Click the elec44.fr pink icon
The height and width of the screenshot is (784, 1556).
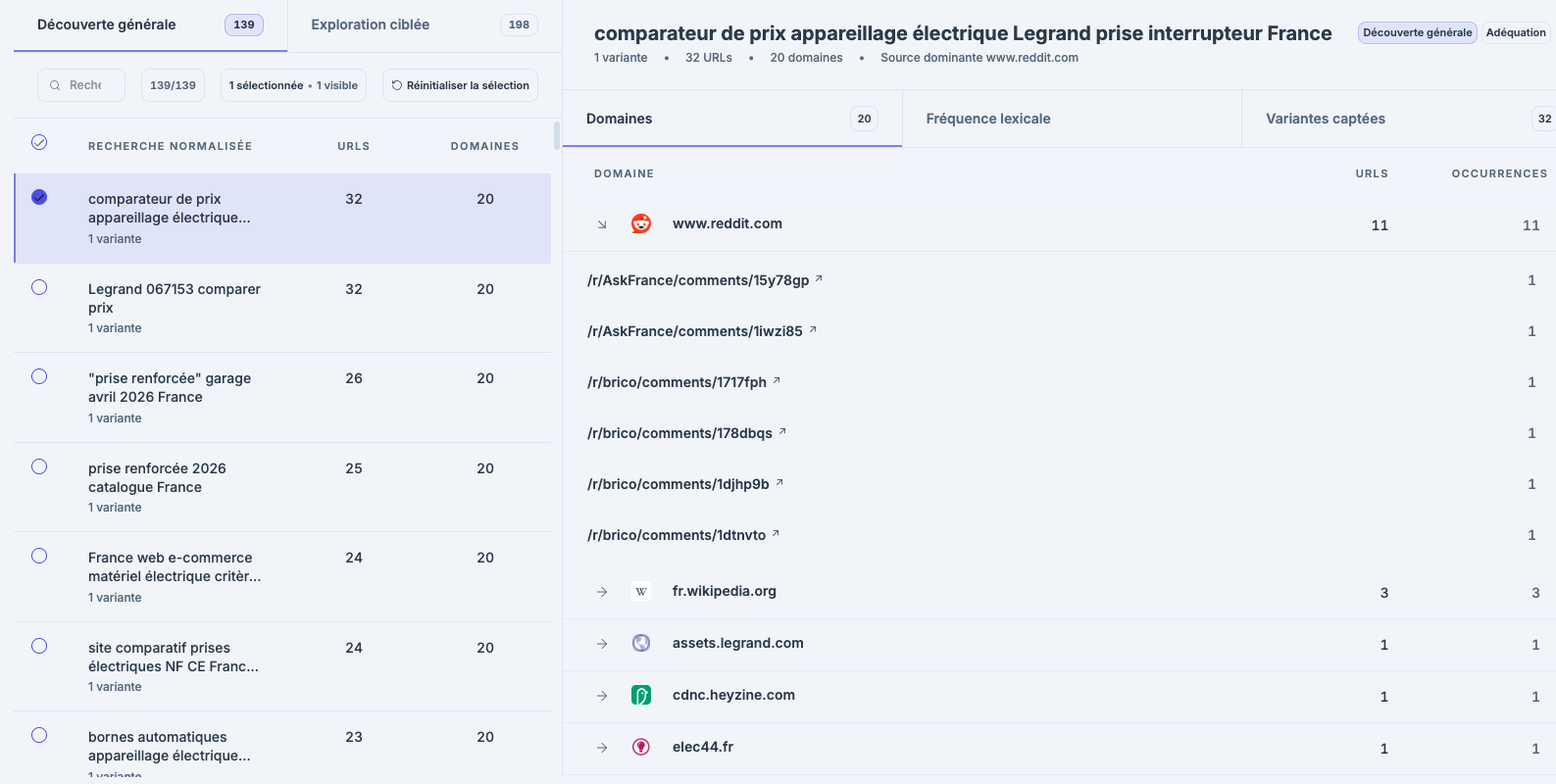coord(641,747)
